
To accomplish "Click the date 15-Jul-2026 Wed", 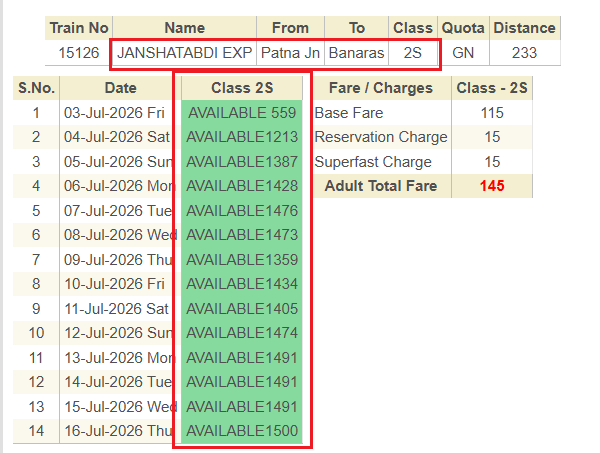I will point(120,406).
